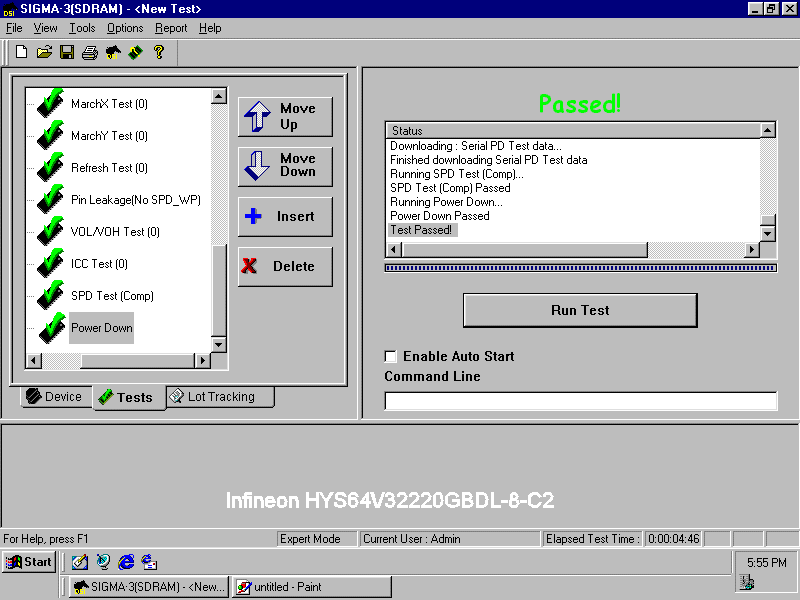
Task: Click the New test file icon
Action: [x=22, y=52]
